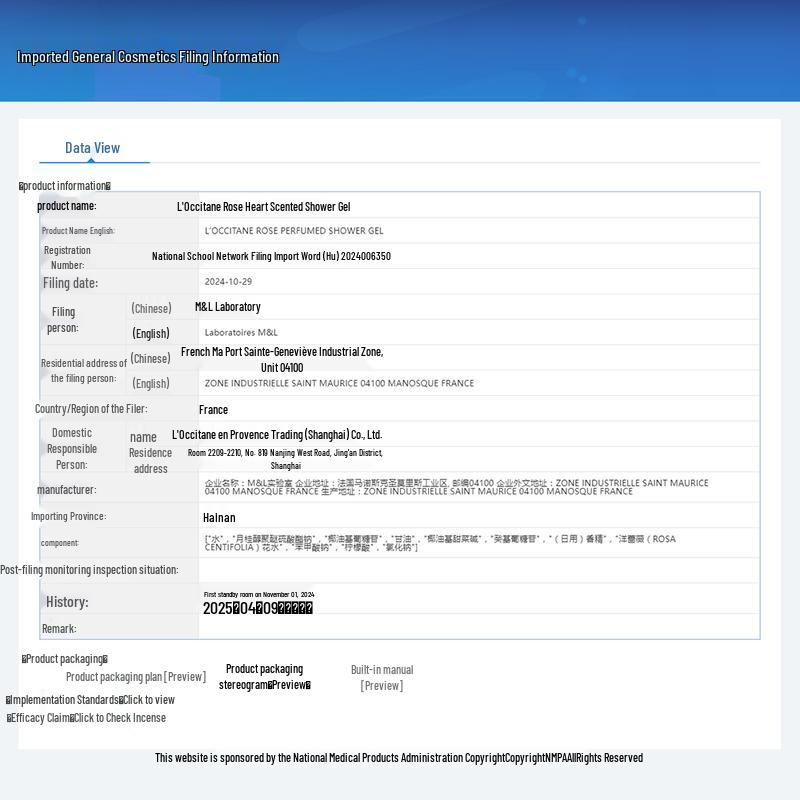Select the ZONE INDUSTRIELLE SAINT MAURICE English address
The image size is (800, 800).
339,383
